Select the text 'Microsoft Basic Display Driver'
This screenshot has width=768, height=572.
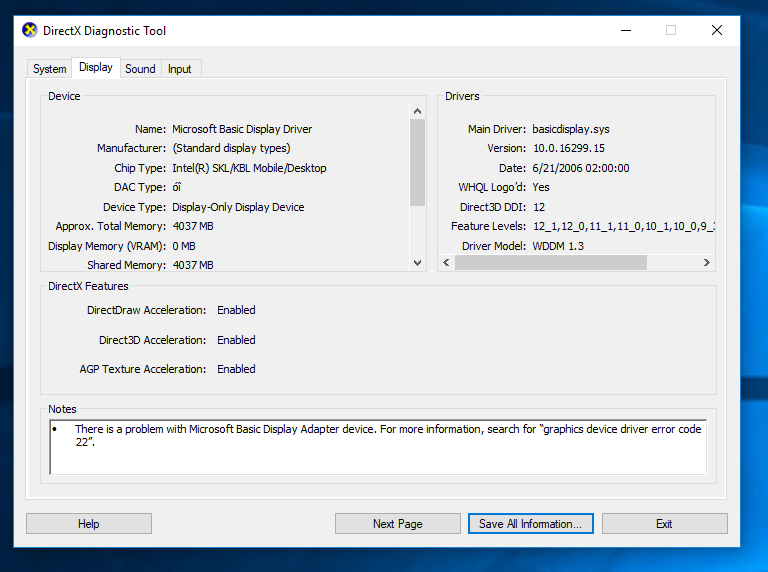click(x=242, y=129)
